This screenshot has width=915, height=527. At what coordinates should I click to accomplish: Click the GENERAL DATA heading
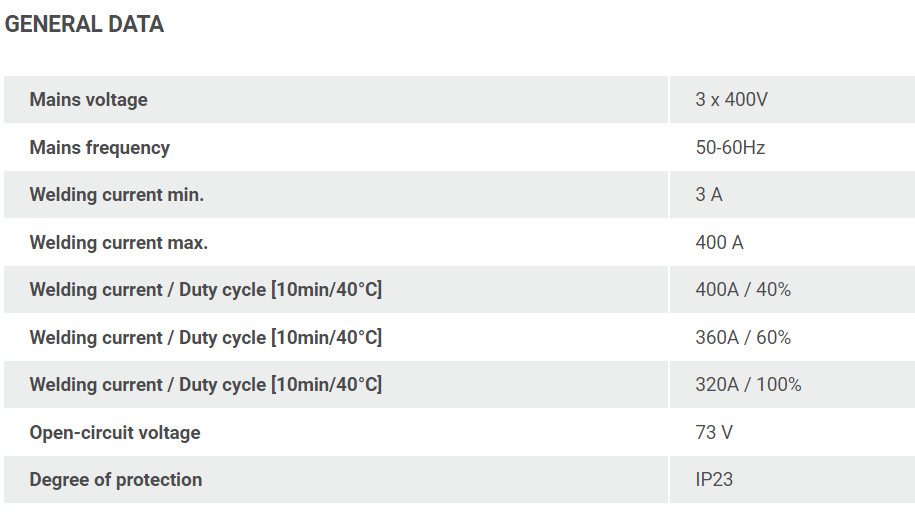click(84, 25)
